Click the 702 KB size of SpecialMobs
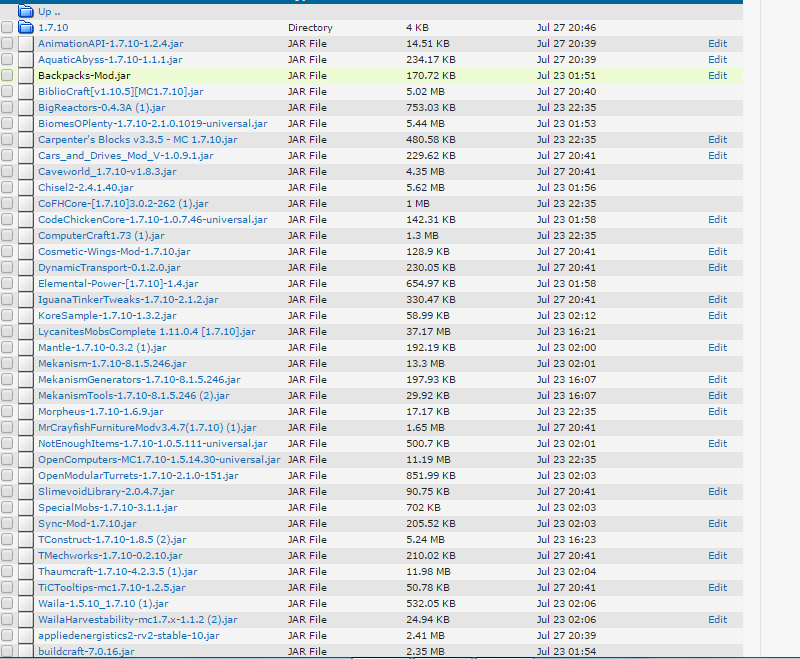The height and width of the screenshot is (659, 800). [423, 508]
